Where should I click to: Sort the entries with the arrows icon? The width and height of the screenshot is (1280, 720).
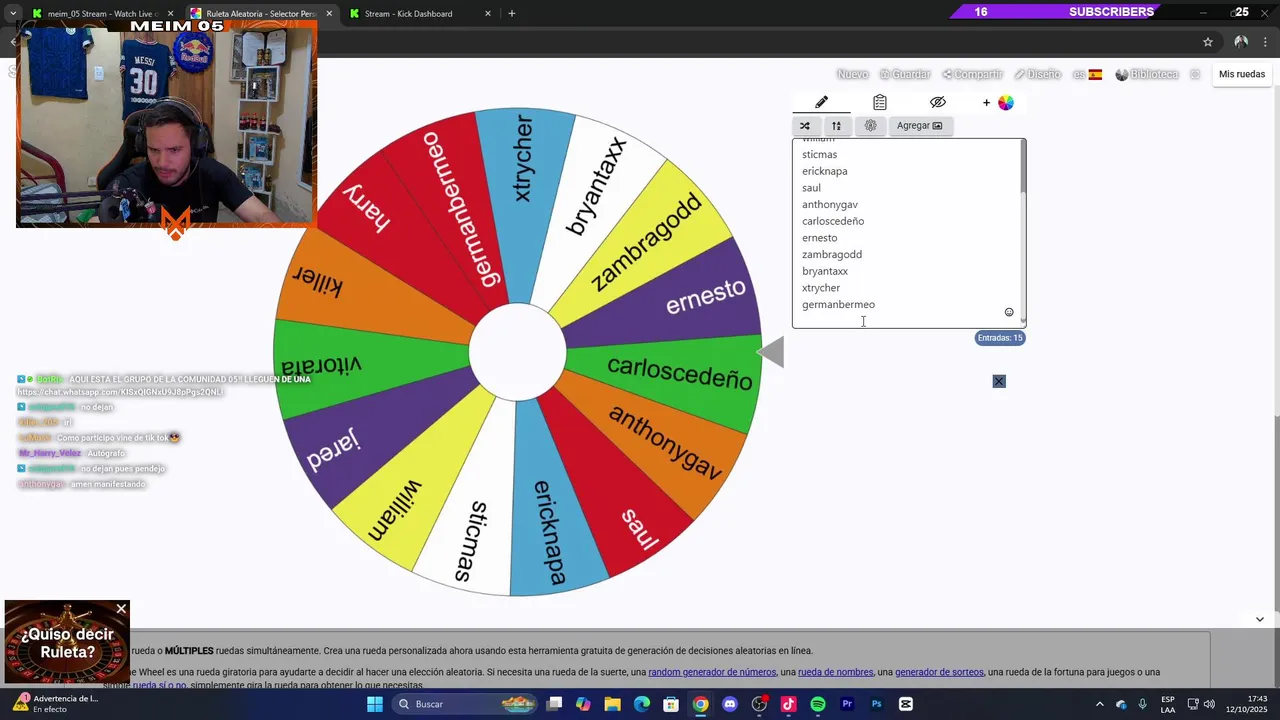pos(836,126)
